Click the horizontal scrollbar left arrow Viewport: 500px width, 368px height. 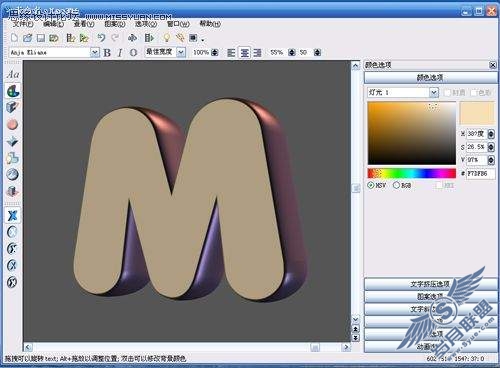28,347
